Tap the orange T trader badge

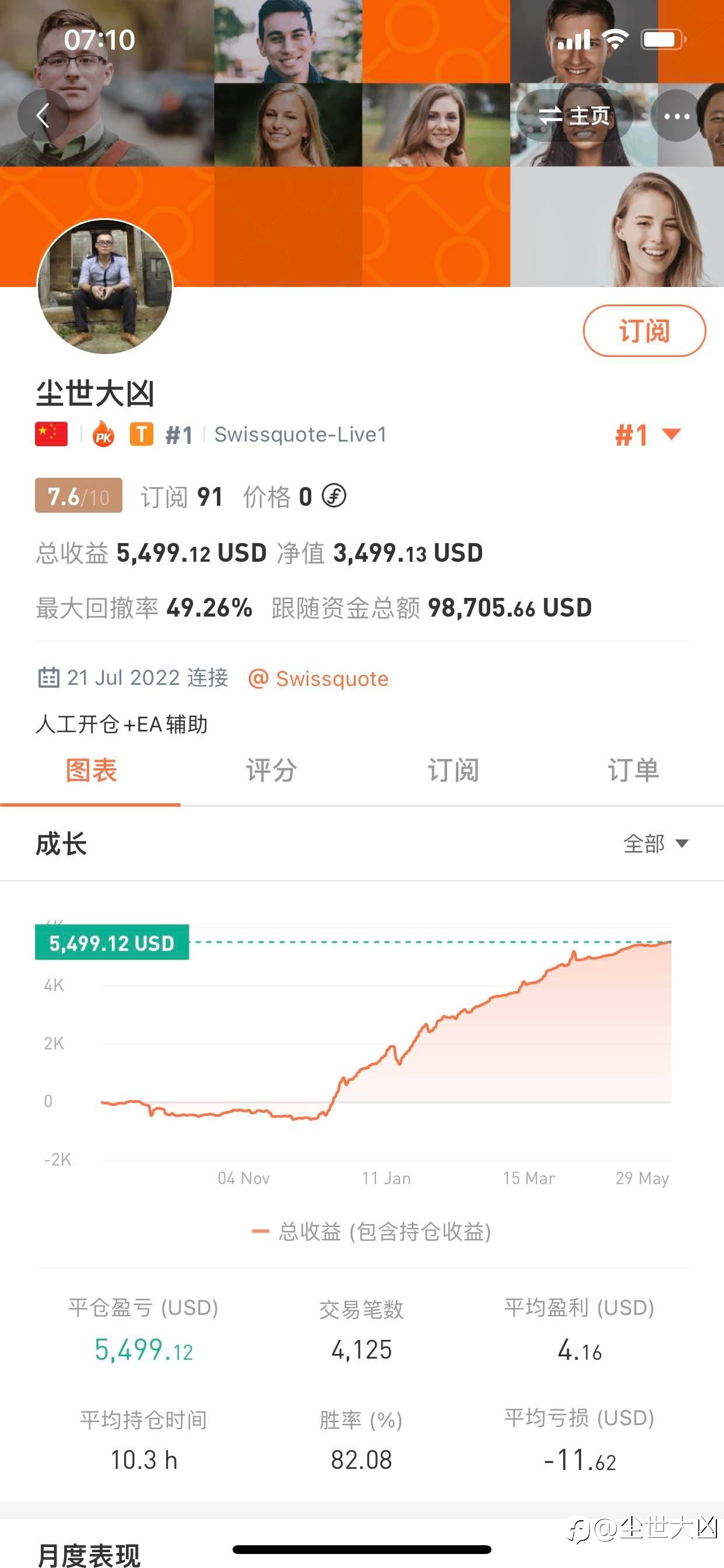tap(141, 435)
